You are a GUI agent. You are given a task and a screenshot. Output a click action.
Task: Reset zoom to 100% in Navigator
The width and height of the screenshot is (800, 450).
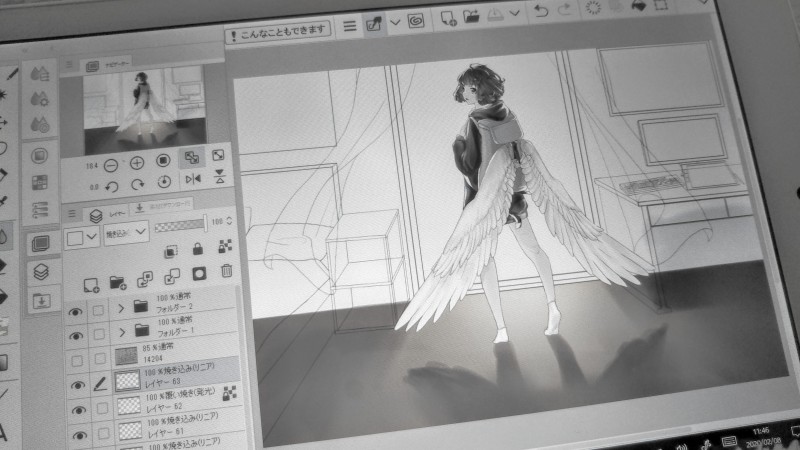point(163,161)
